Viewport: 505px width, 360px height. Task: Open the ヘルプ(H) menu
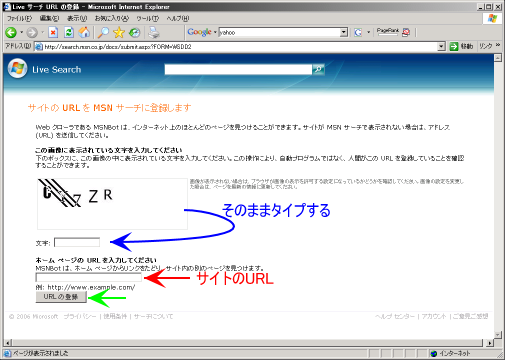point(178,18)
